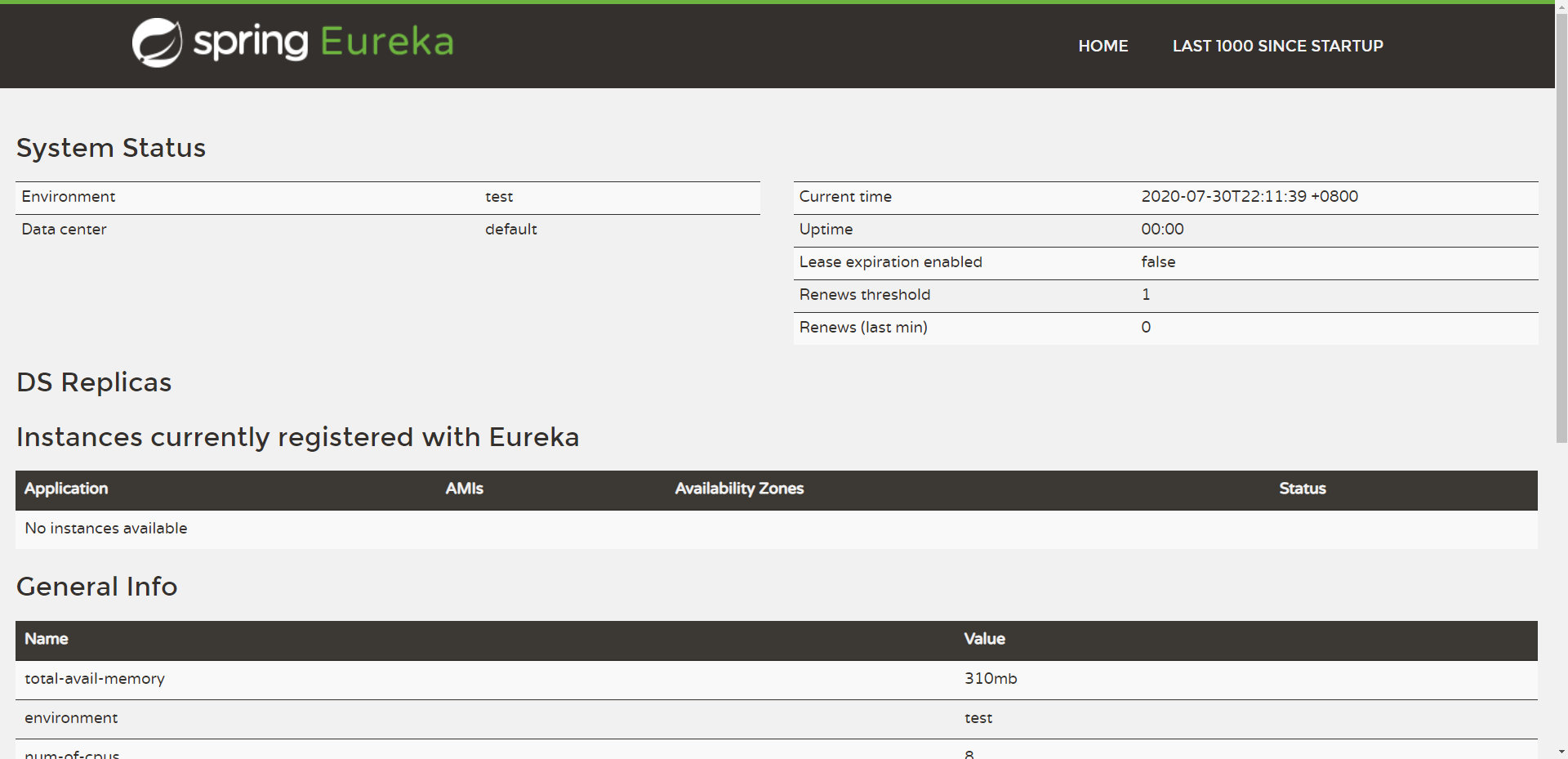Click the green Eureka brand text

tap(386, 42)
